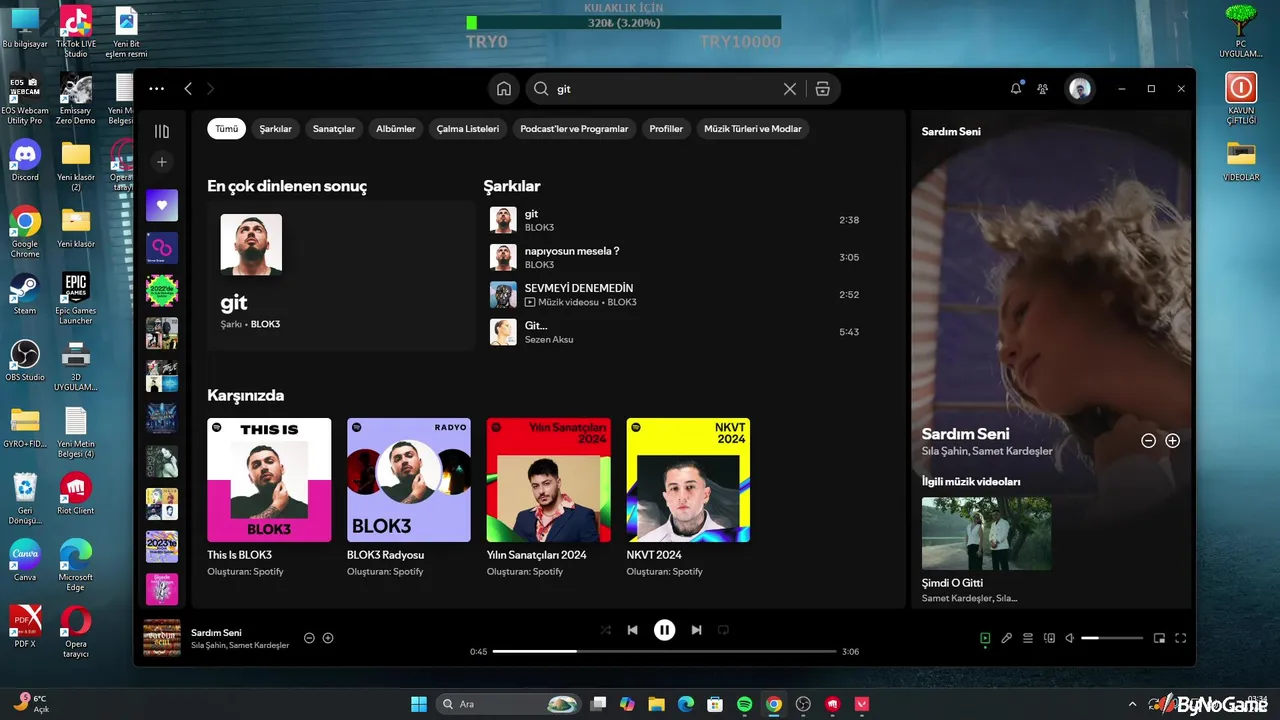Open 'Şimdi O Gitti' related video
The height and width of the screenshot is (720, 1280).
click(x=986, y=550)
